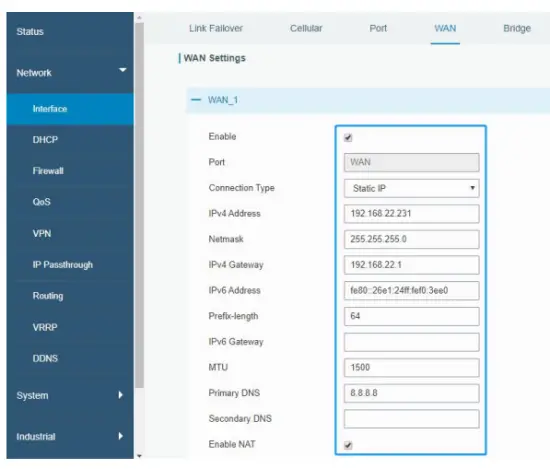Focus the IPv4 Gateway field
Viewport: 550px width, 469px height.
tap(411, 265)
